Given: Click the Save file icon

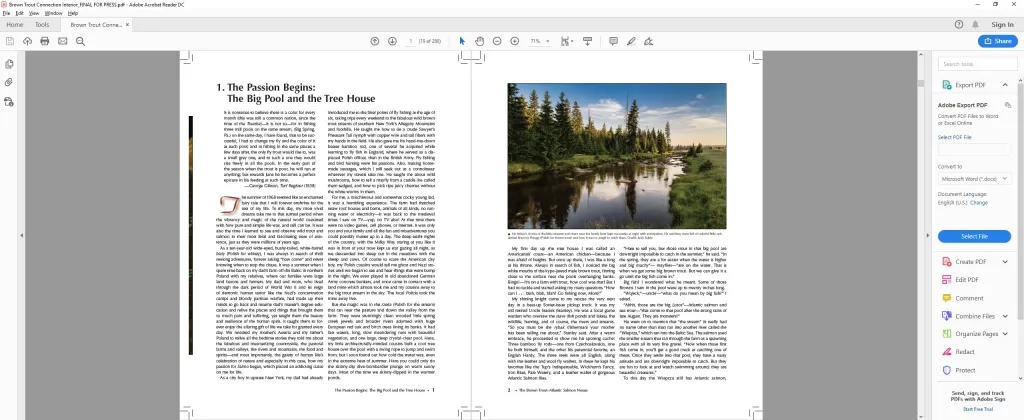Looking at the screenshot, I should (x=10, y=41).
